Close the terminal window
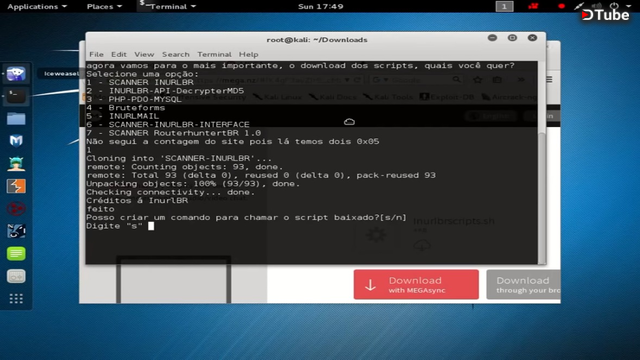The image size is (640, 360). click(532, 38)
